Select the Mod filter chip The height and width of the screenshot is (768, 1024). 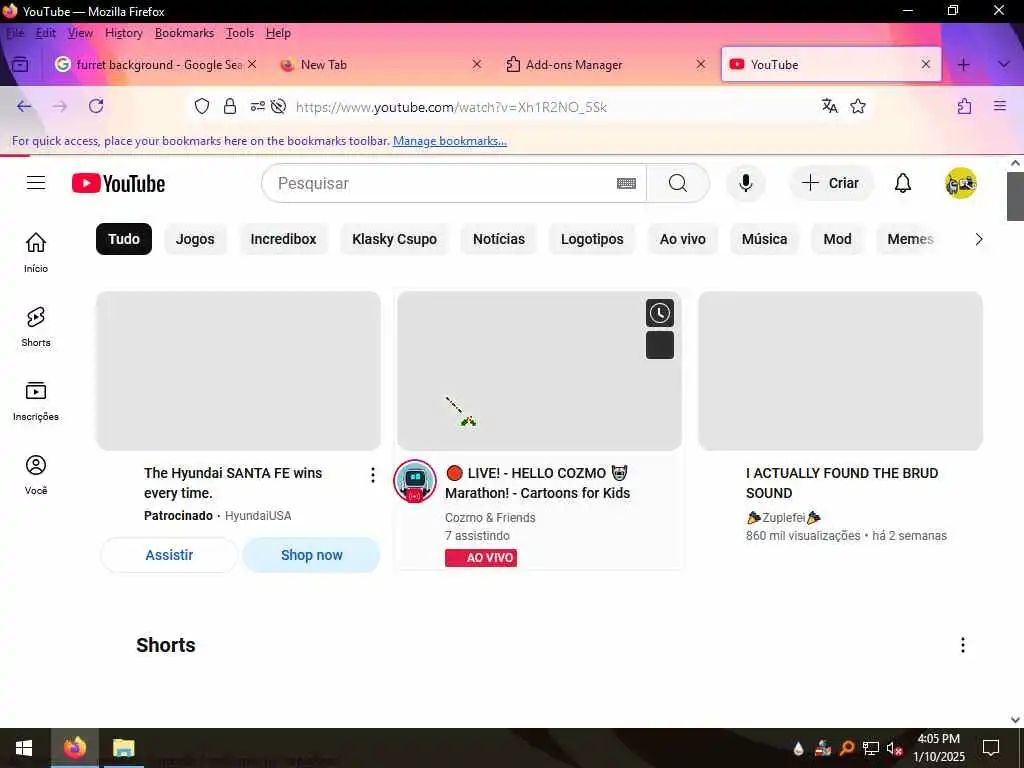pyautogui.click(x=837, y=239)
